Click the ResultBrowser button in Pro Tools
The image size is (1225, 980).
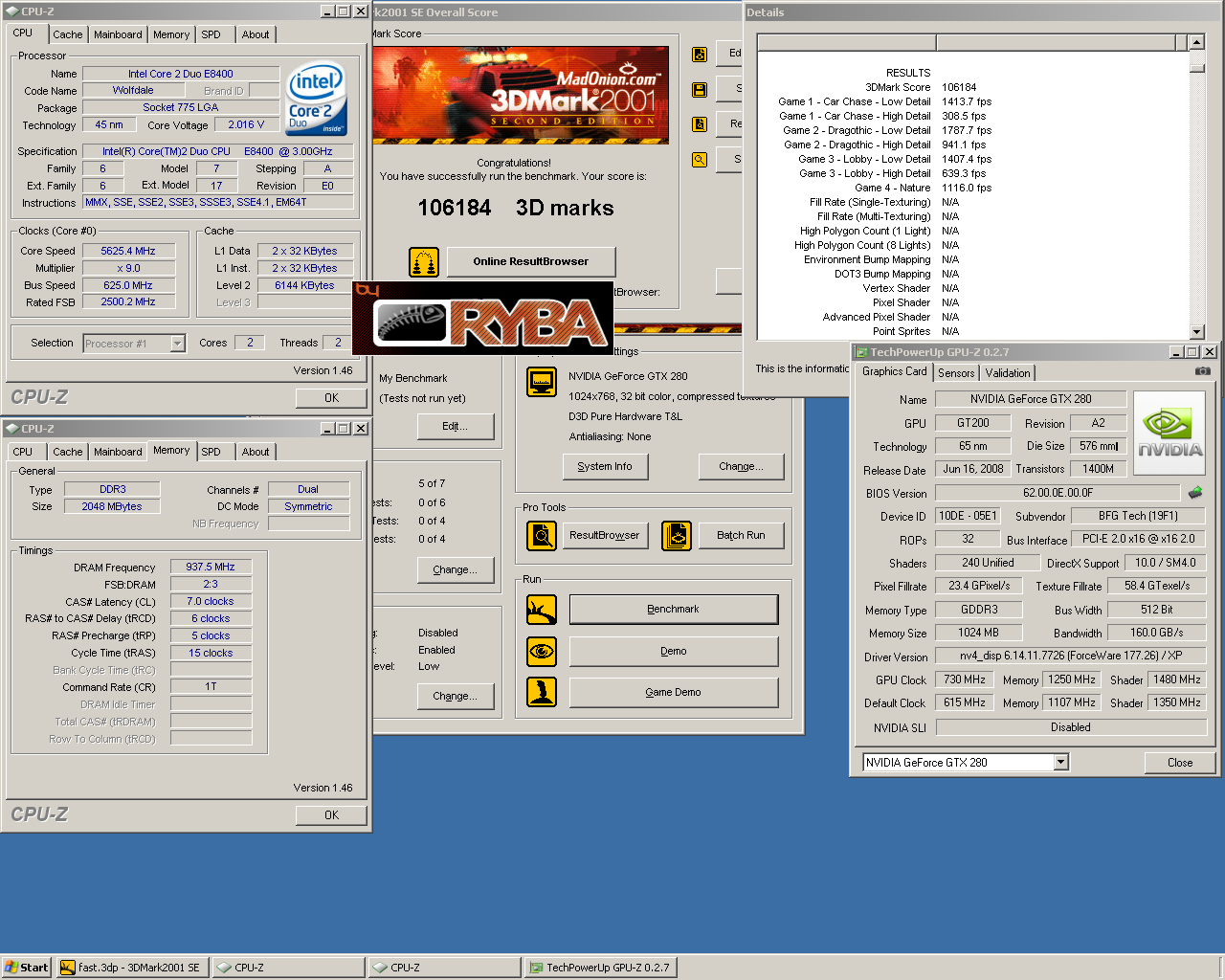coord(605,536)
